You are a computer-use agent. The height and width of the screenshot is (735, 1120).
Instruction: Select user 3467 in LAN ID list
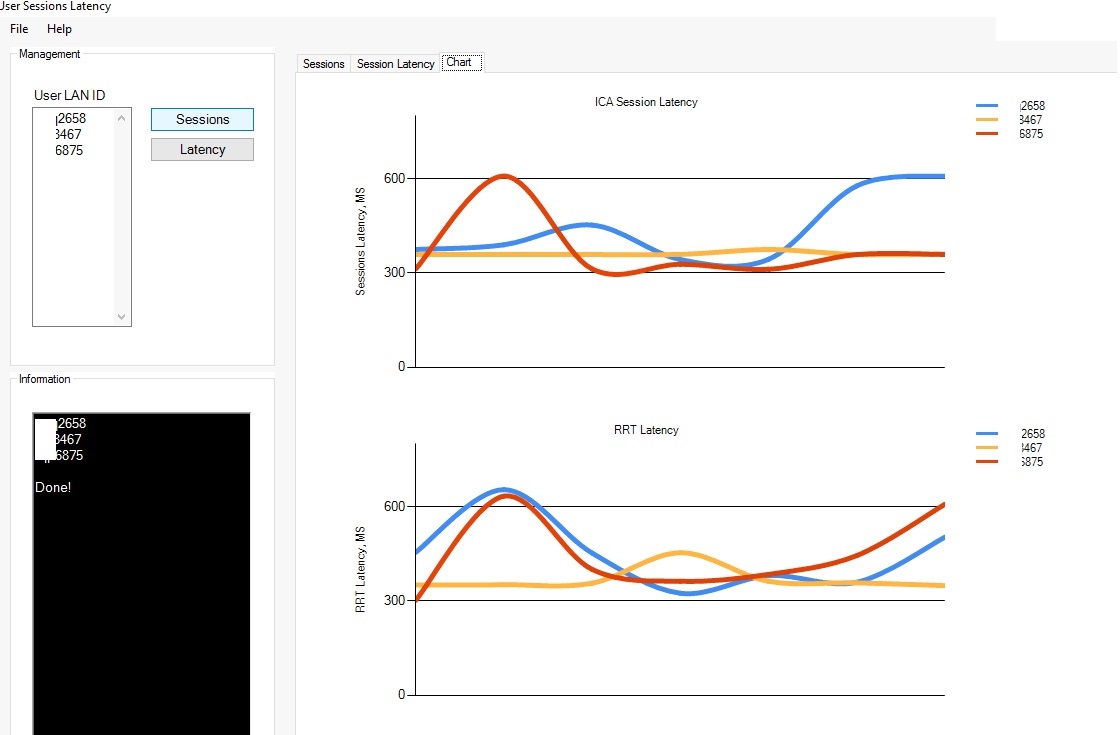pos(69,134)
